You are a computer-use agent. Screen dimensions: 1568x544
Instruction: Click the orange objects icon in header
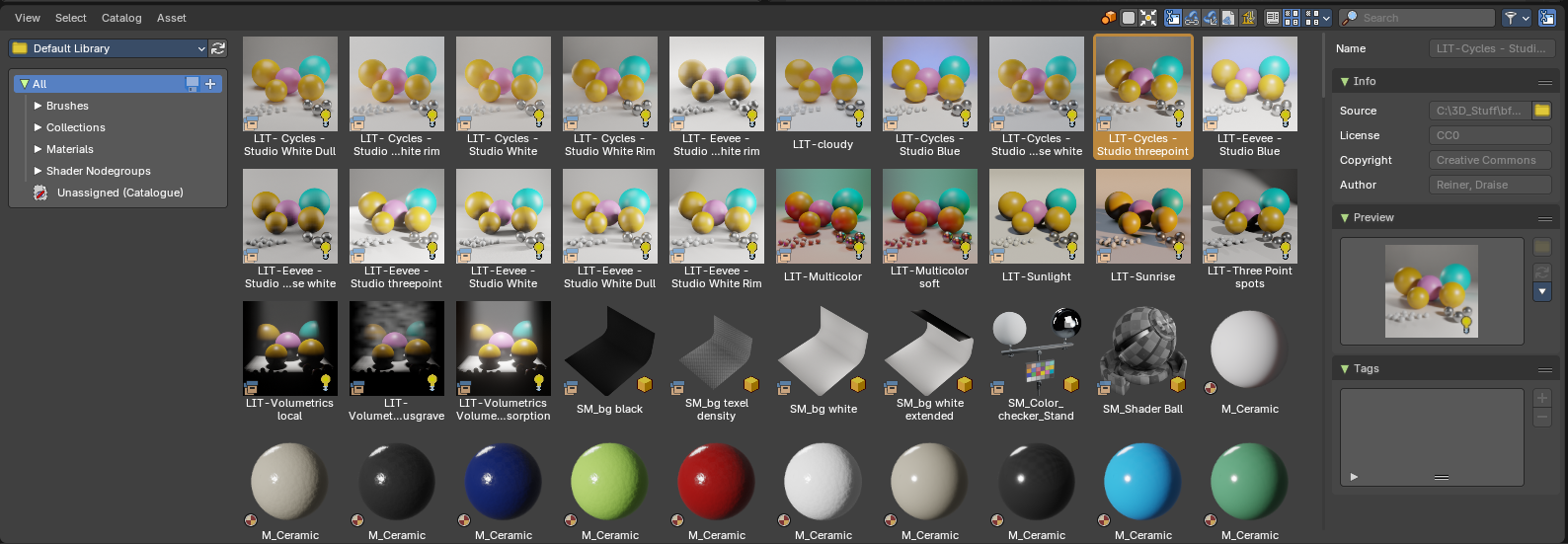tap(1109, 18)
